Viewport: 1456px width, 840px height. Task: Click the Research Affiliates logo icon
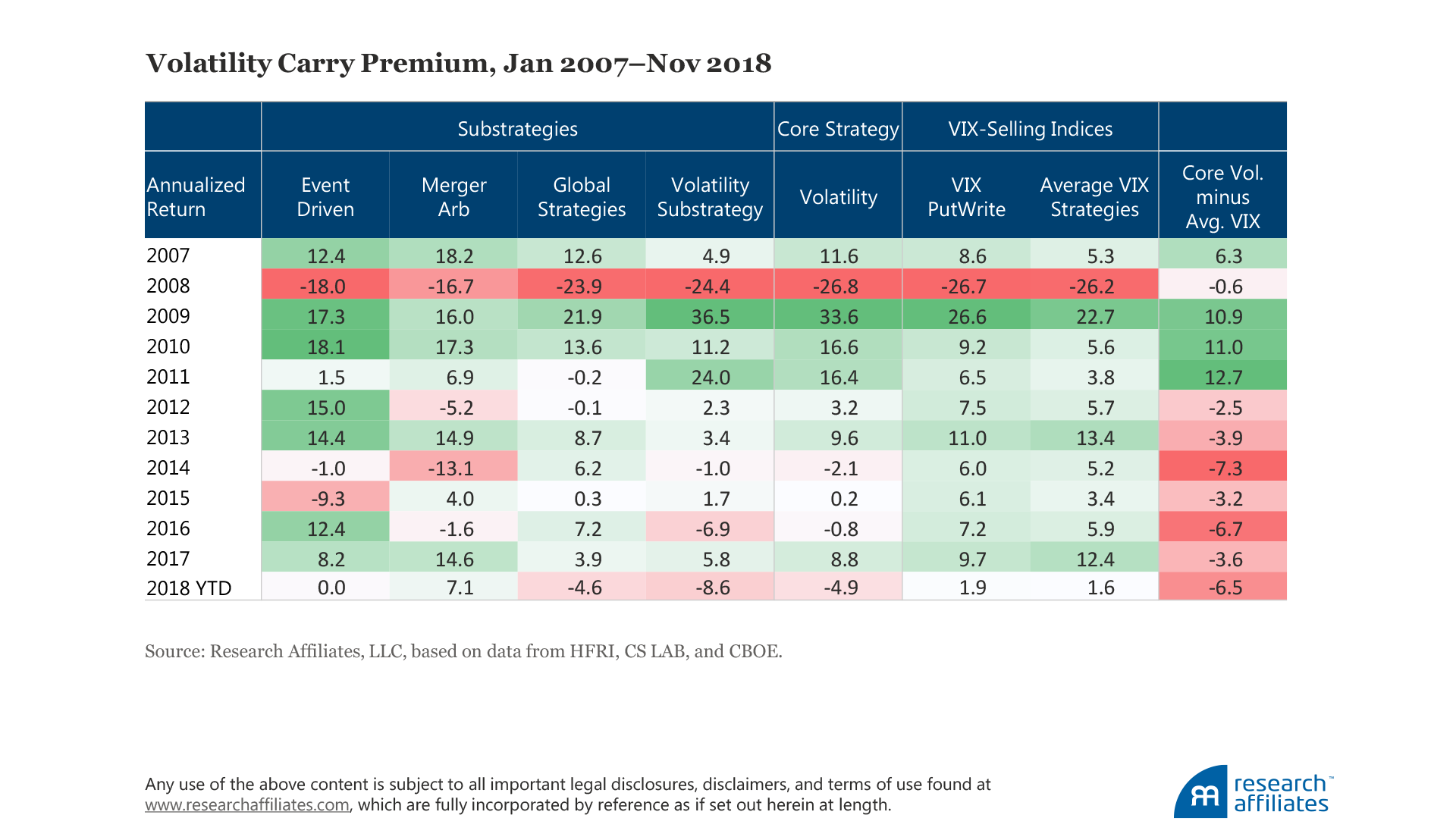click(x=1200, y=793)
